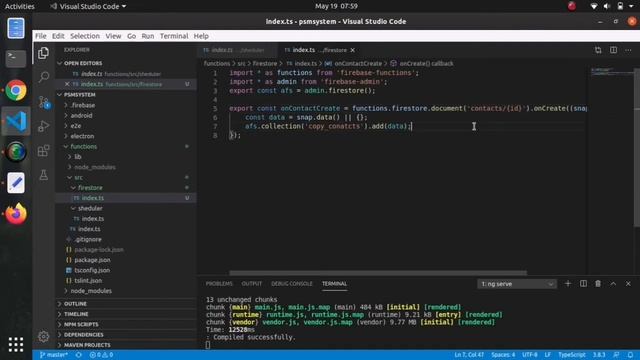The image size is (640, 360).
Task: Expand the Timeline section
Action: coord(76,314)
